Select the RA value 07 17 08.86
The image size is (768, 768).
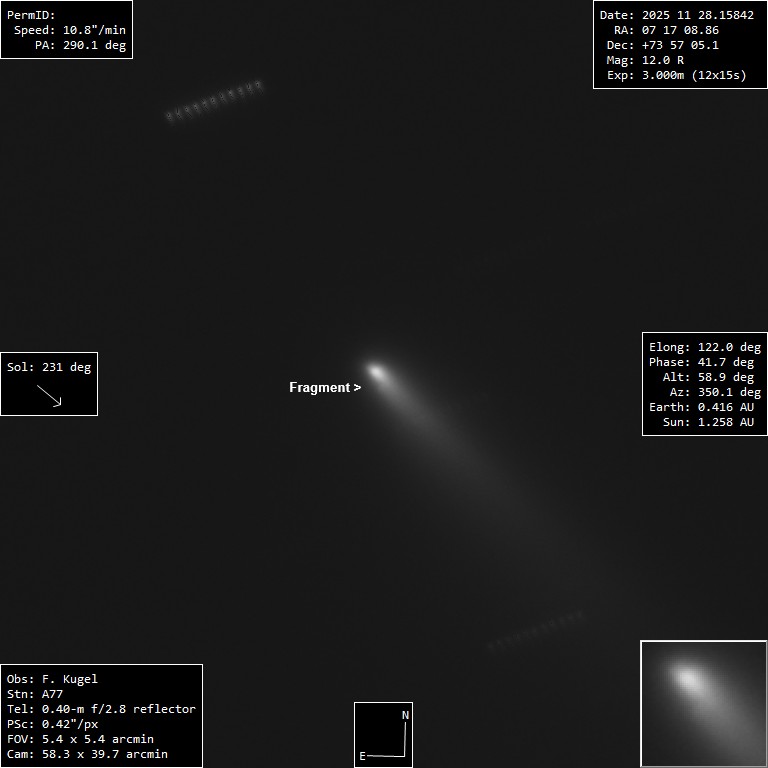point(680,30)
